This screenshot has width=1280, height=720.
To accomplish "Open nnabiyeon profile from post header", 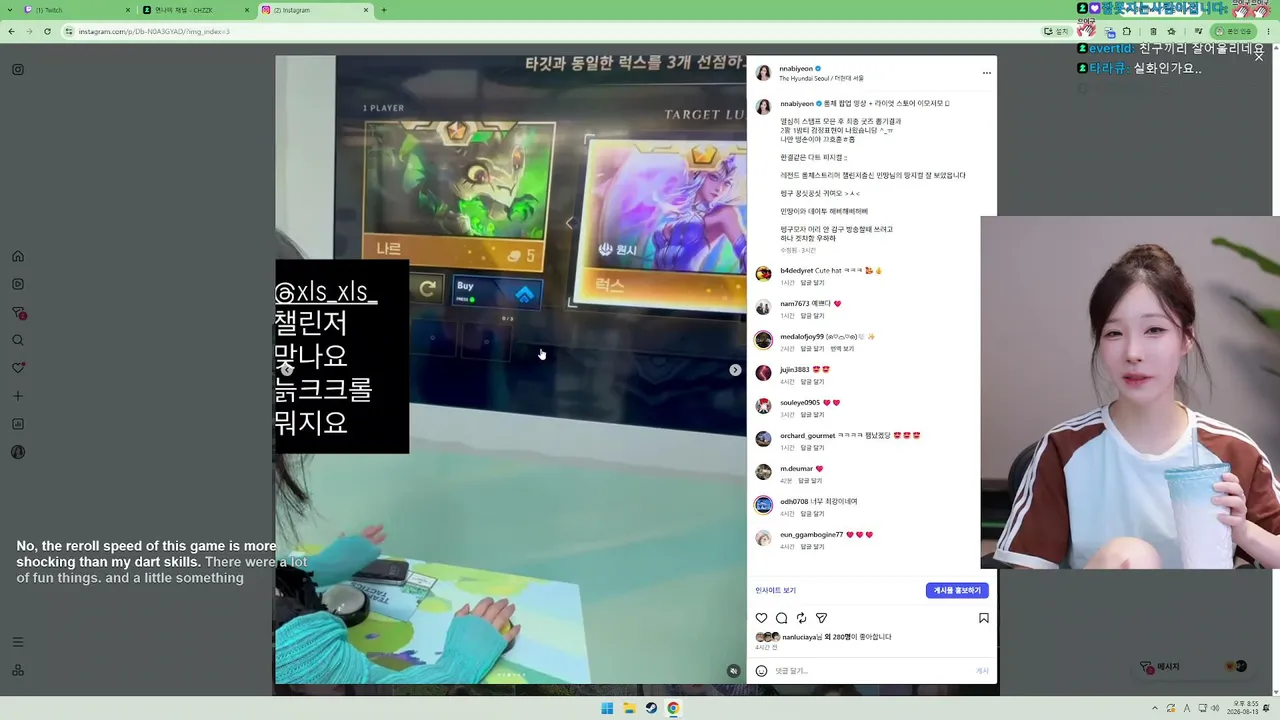I will (x=796, y=69).
